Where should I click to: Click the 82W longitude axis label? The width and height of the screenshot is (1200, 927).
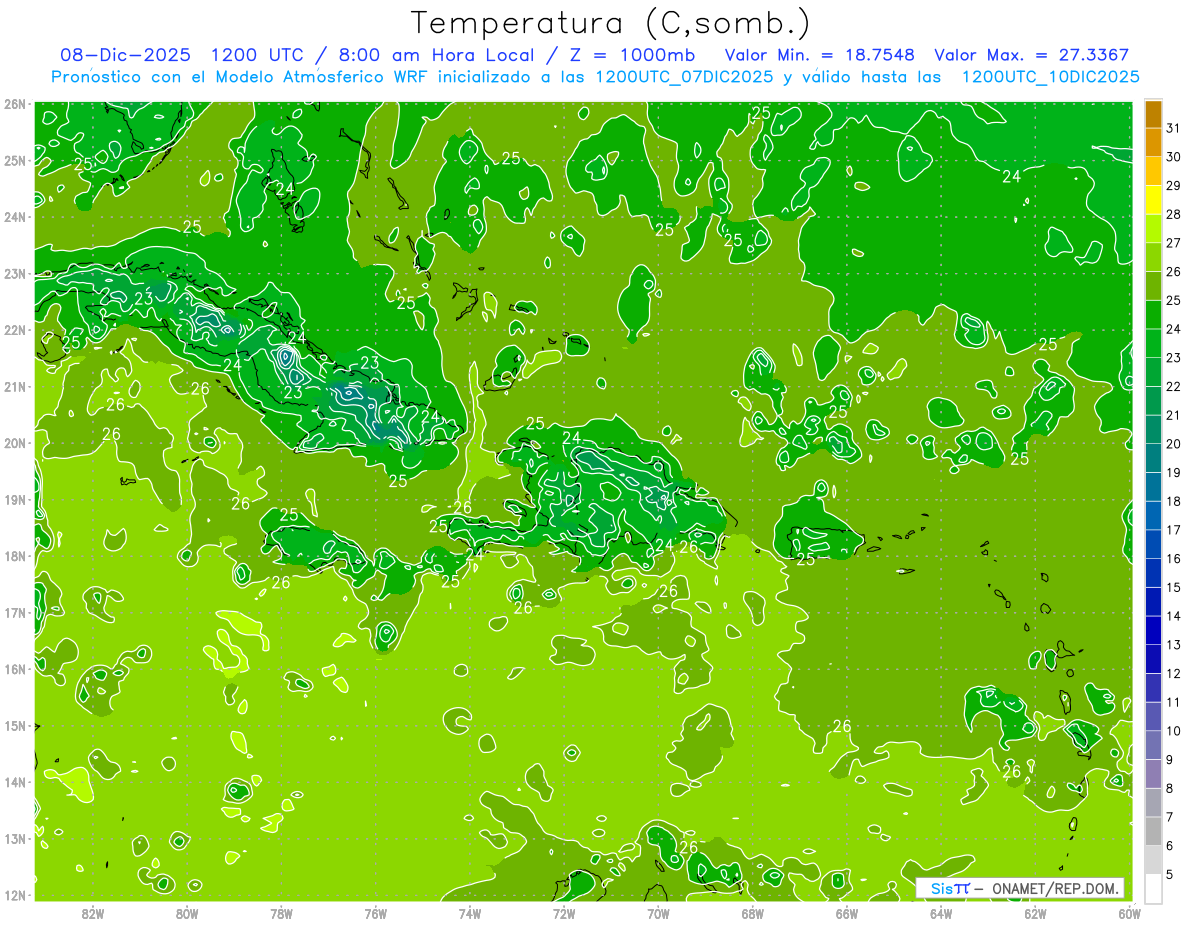93,913
